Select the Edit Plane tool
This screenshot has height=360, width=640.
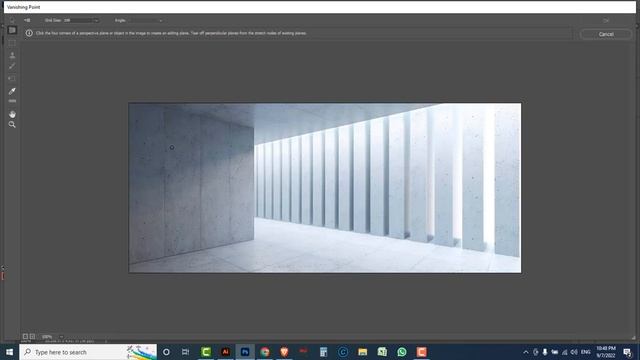point(12,20)
